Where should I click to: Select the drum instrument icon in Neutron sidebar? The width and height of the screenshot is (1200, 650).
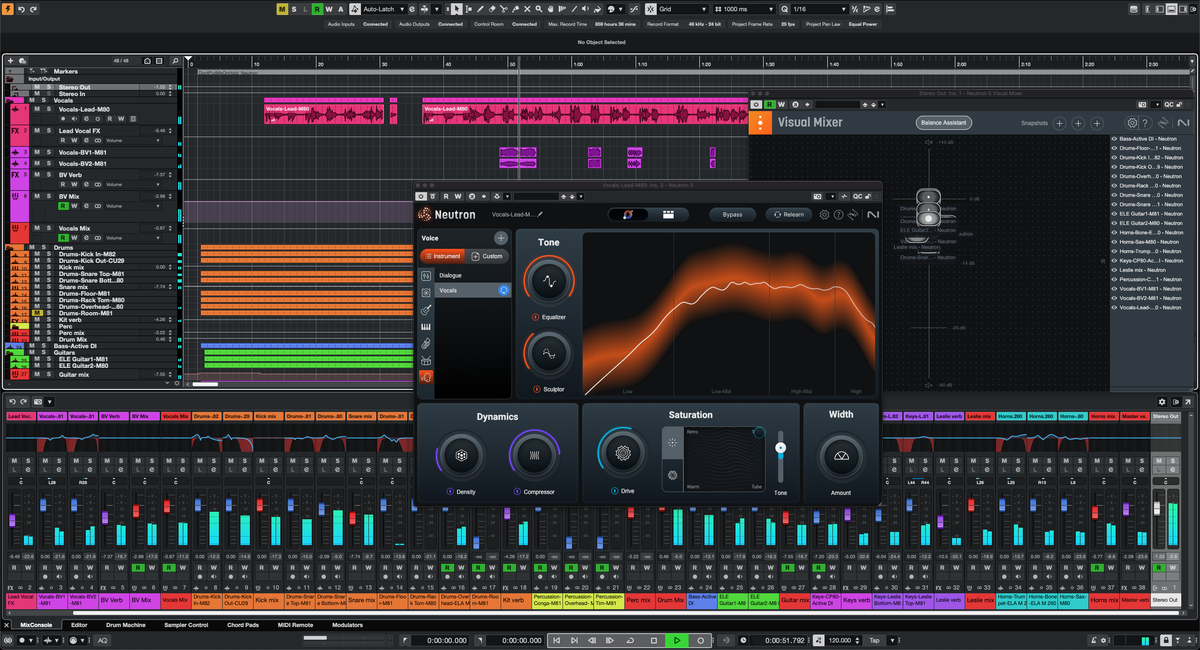(x=426, y=360)
